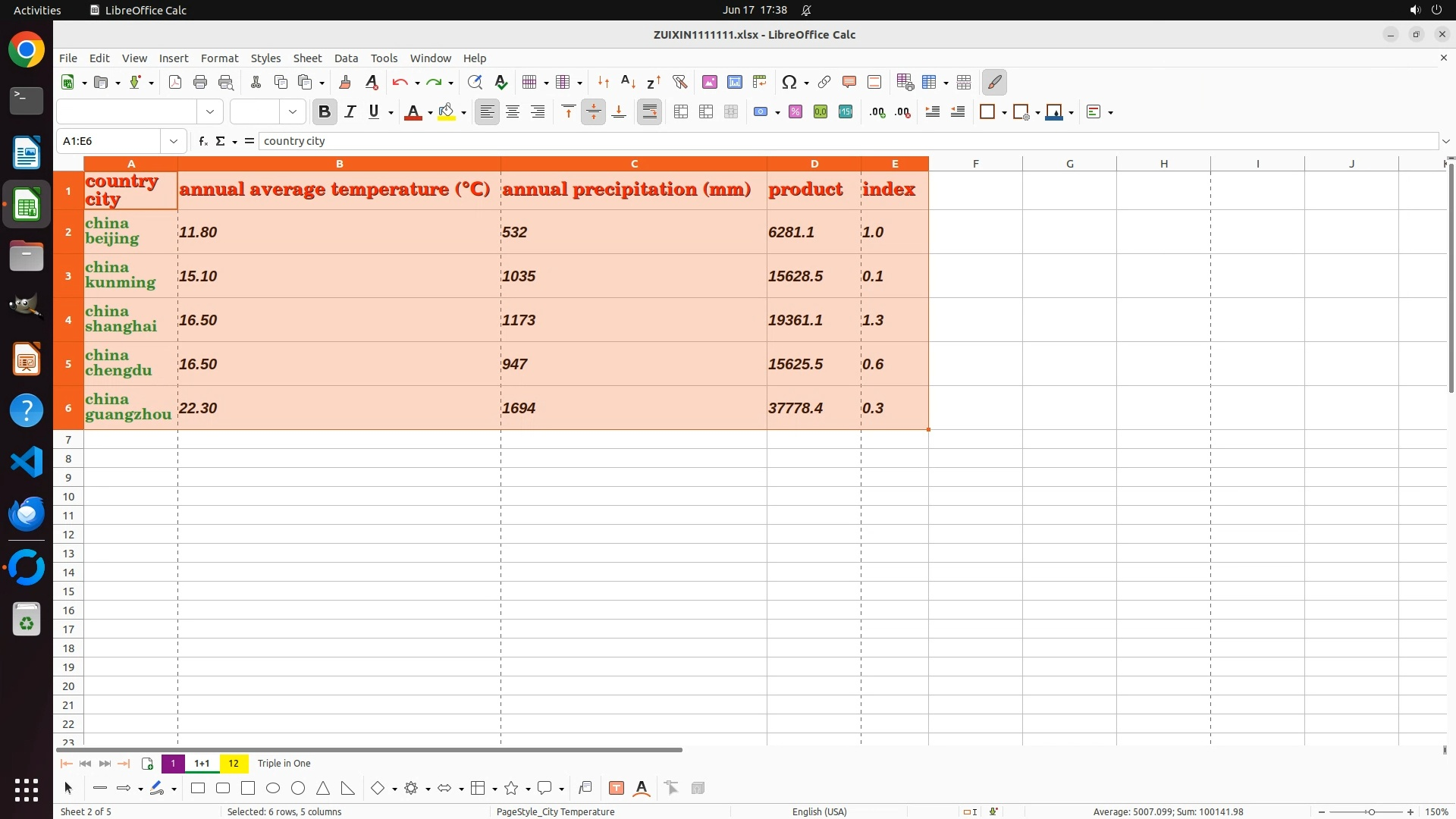Toggle the Wrap Text button
Viewport: 1456px width, 819px height.
point(650,112)
